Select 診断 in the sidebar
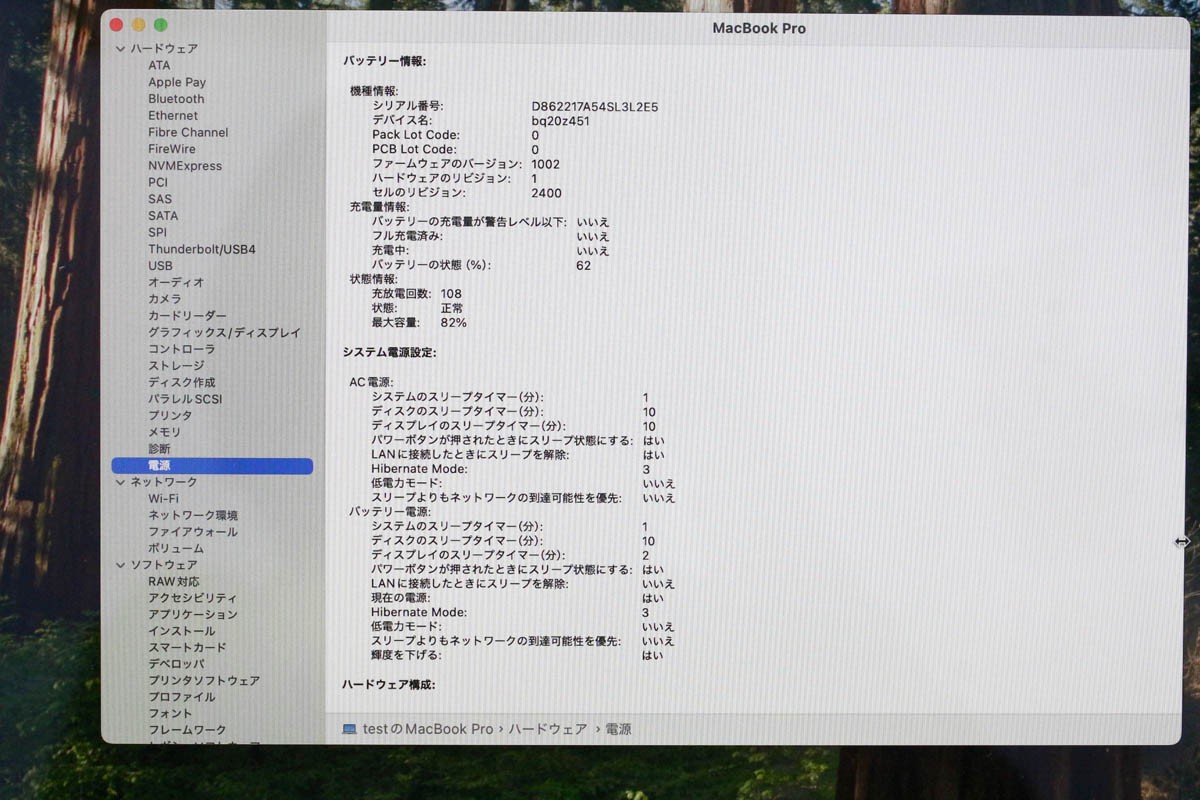The height and width of the screenshot is (800, 1200). (159, 449)
